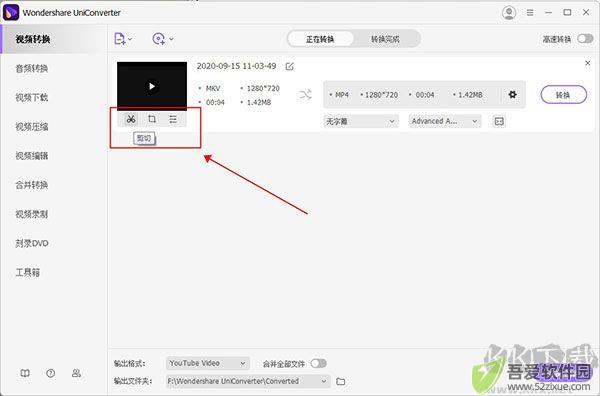Switch to the 正在转换 tab
This screenshot has width=600, height=396.
(x=320, y=39)
